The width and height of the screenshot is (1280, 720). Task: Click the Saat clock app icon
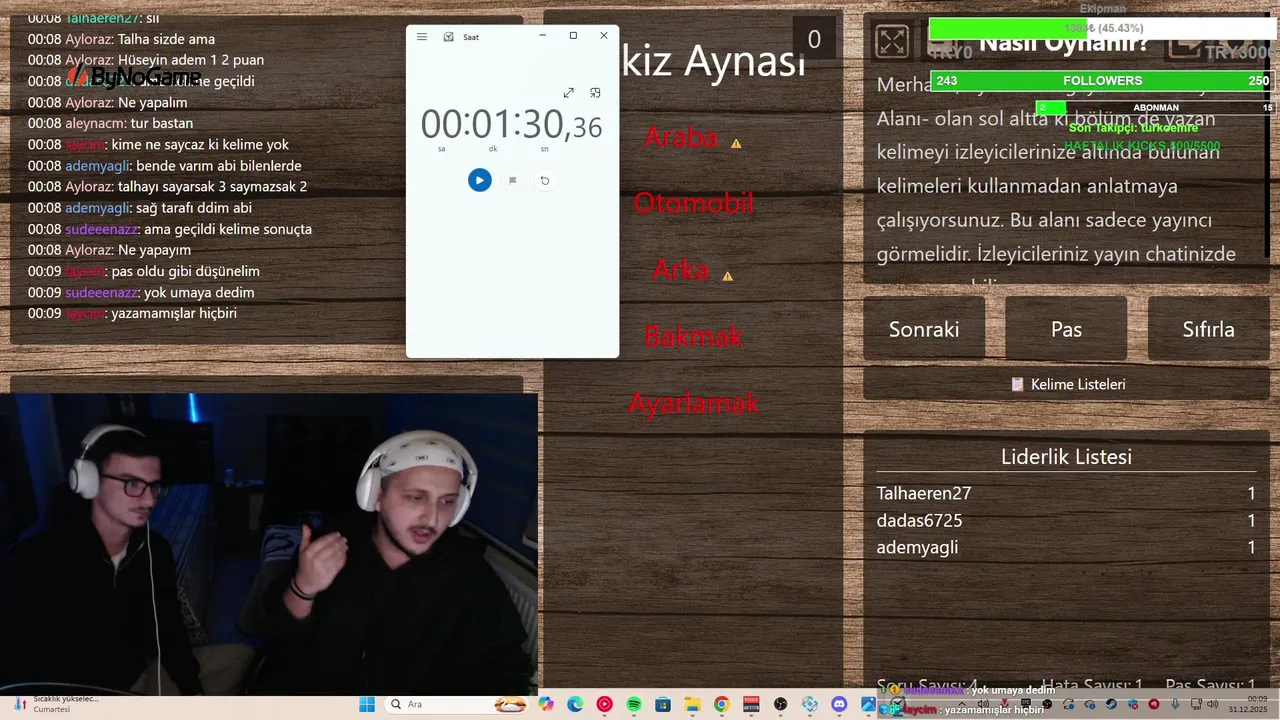(449, 37)
